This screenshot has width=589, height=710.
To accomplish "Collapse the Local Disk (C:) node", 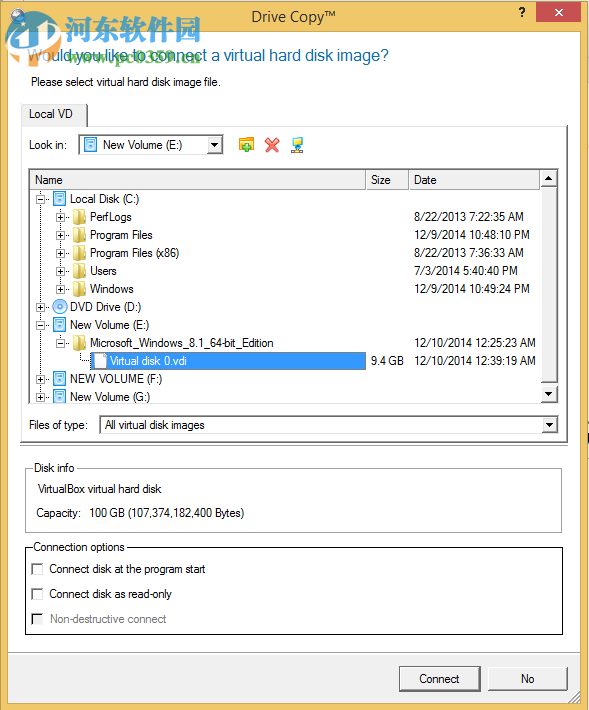I will [x=40, y=199].
